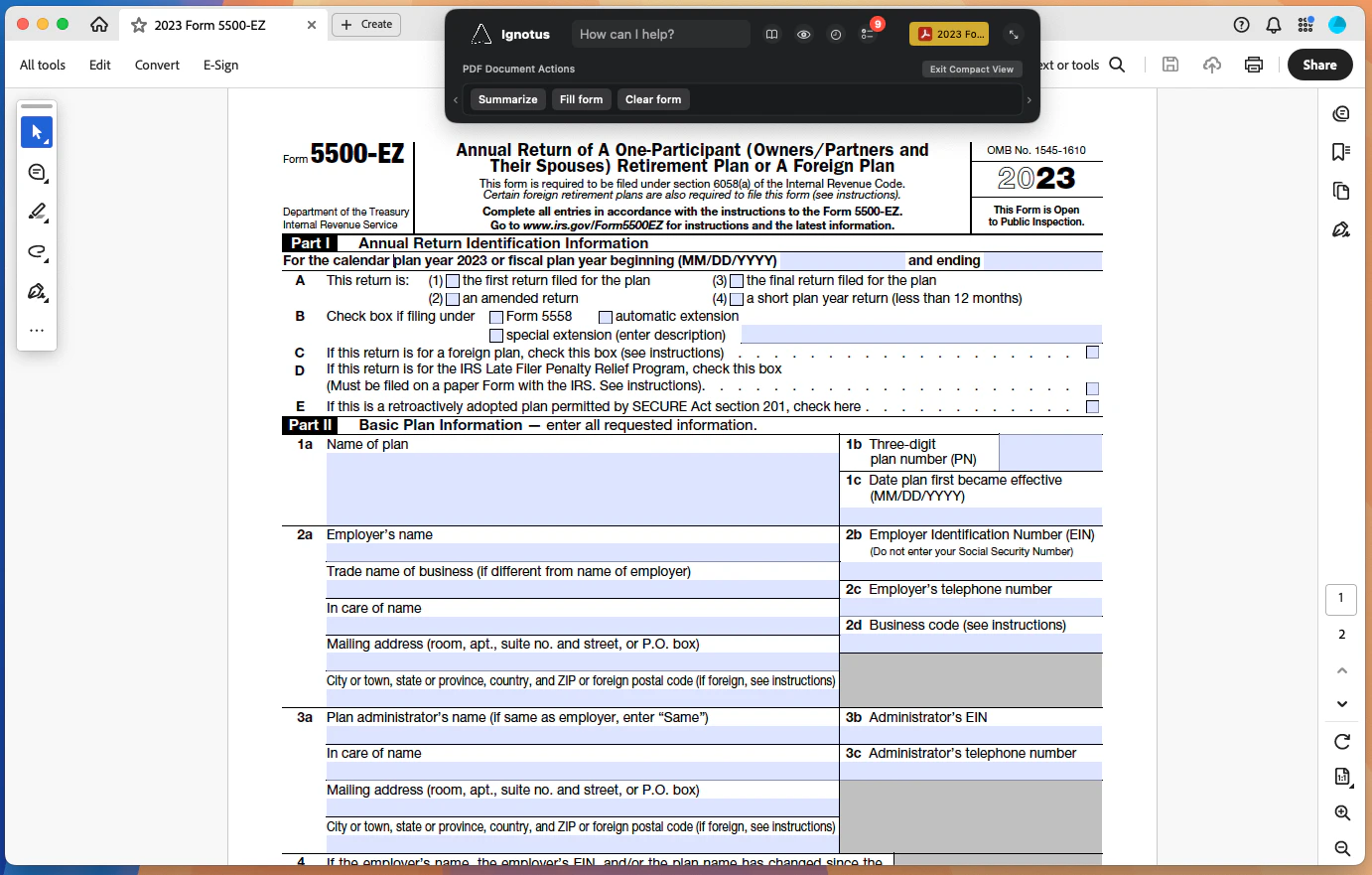Open the Edit menu tab

tap(99, 65)
